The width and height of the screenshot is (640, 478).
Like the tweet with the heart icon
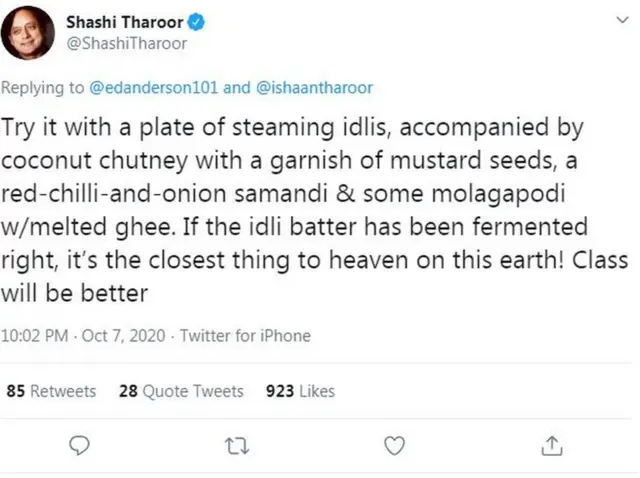click(x=395, y=444)
